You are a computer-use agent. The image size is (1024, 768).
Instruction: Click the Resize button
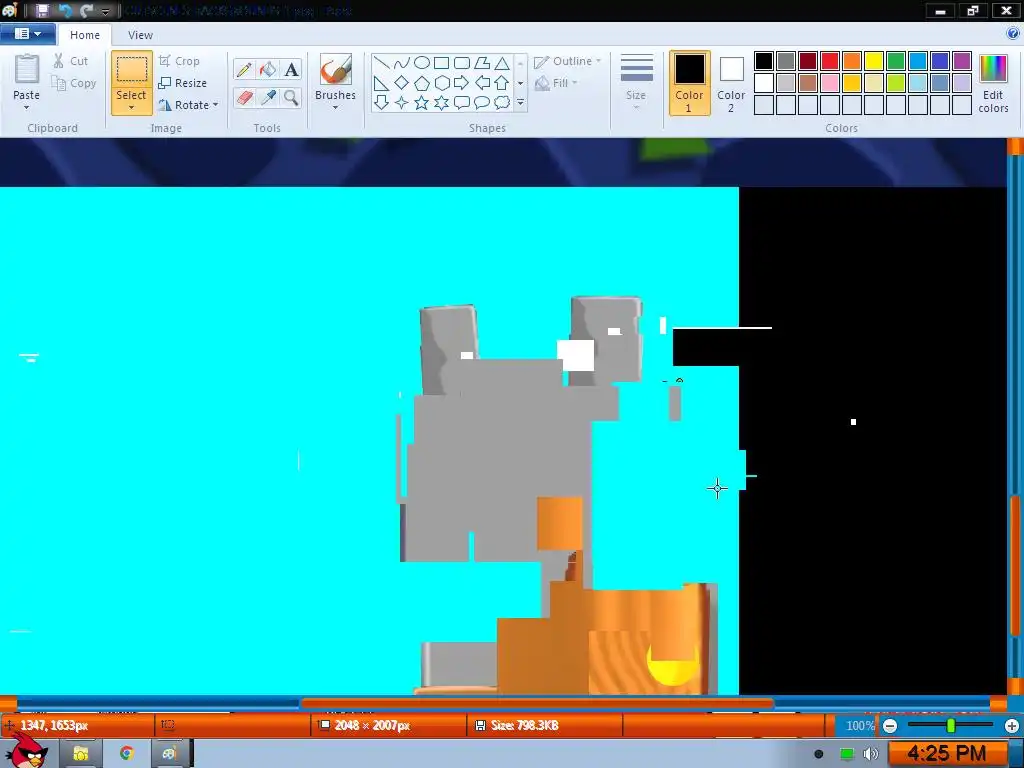183,83
